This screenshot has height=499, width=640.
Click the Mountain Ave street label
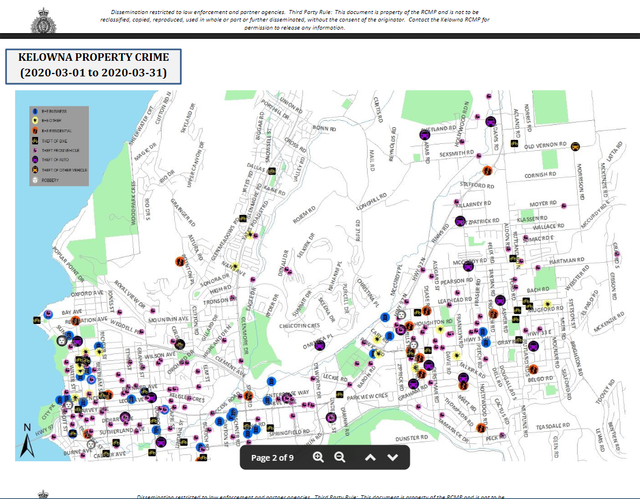[x=169, y=319]
